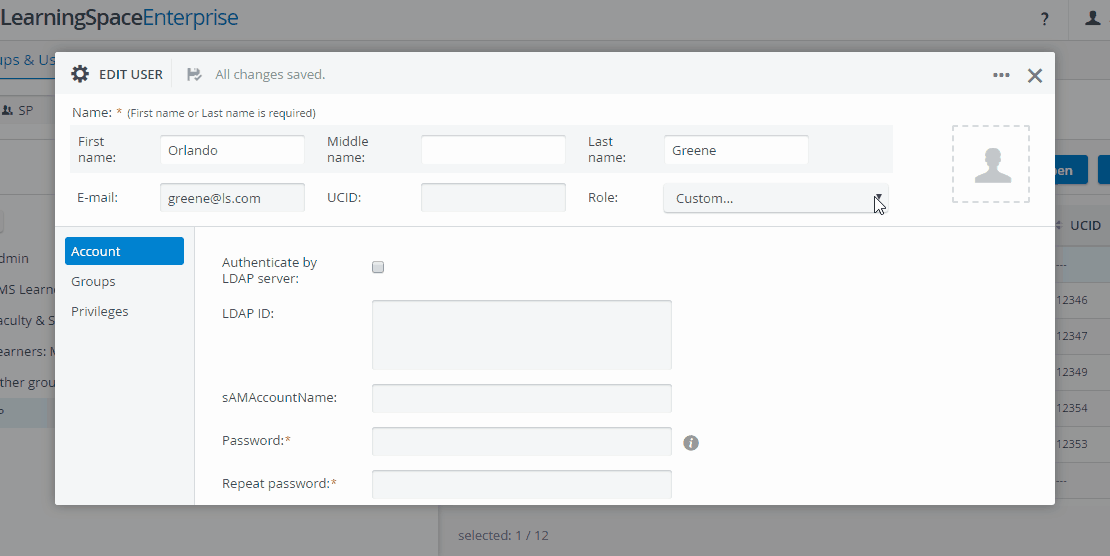
Task: Click the Last name field with Greene
Action: (736, 150)
